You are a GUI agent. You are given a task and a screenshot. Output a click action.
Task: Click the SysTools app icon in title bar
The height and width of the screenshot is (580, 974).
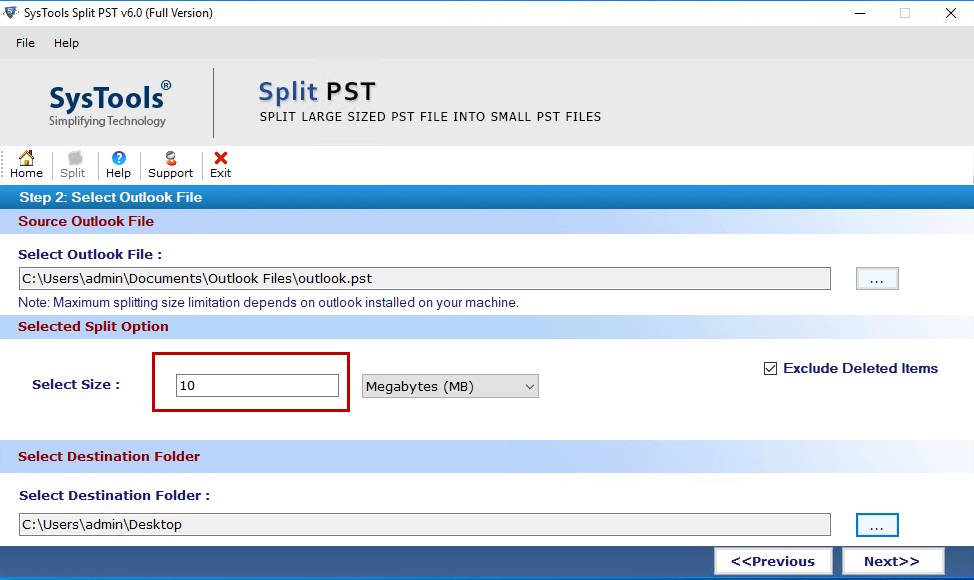click(11, 12)
